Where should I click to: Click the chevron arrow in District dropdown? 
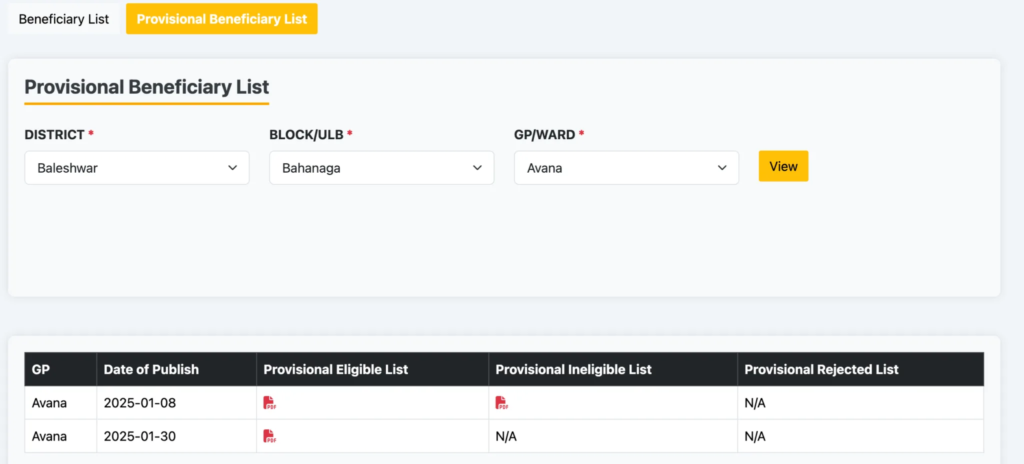coord(232,168)
